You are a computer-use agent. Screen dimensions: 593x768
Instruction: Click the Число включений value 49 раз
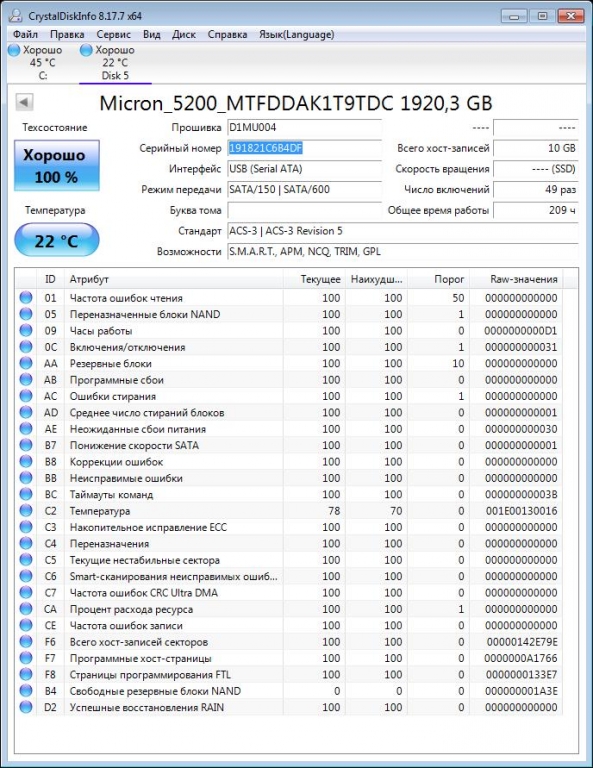pyautogui.click(x=536, y=190)
